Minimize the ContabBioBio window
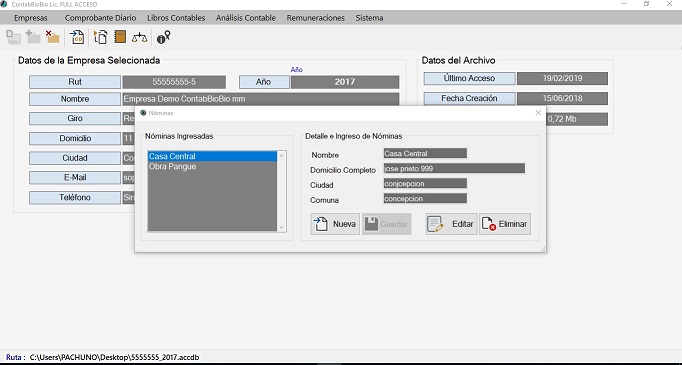This screenshot has height=365, width=682. point(624,4)
